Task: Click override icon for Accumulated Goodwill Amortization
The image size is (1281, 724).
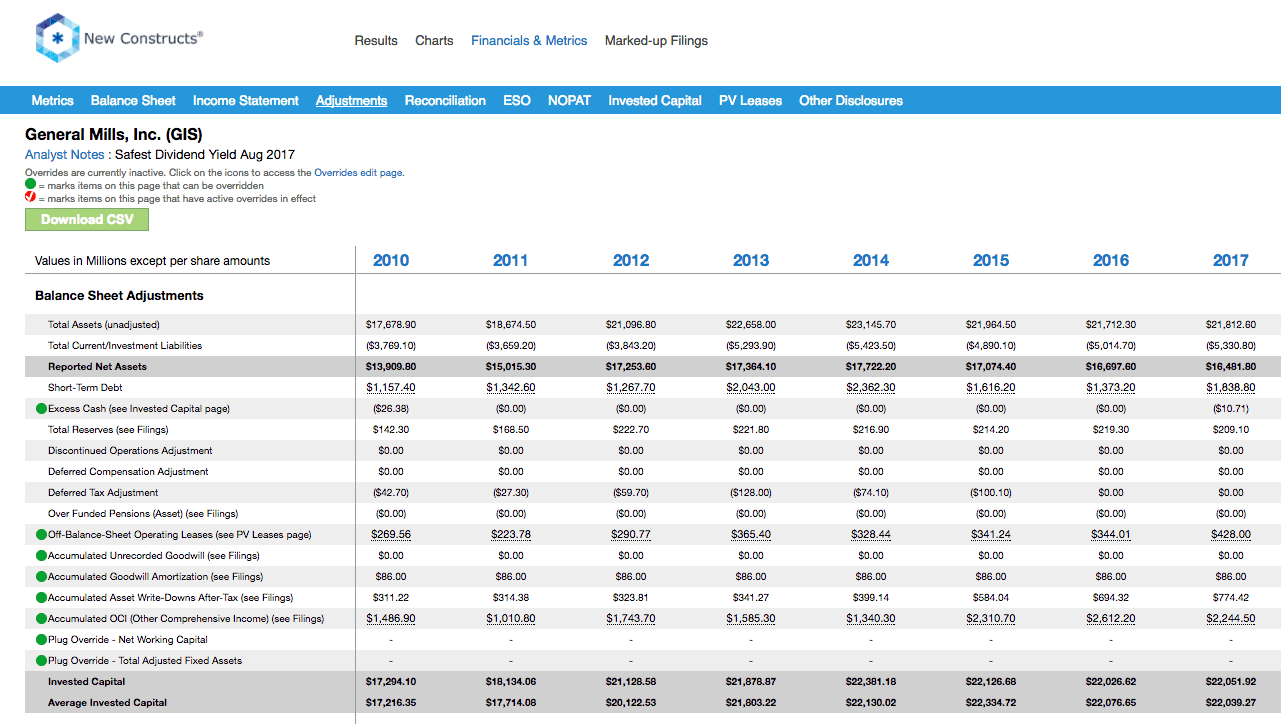Action: (41, 577)
